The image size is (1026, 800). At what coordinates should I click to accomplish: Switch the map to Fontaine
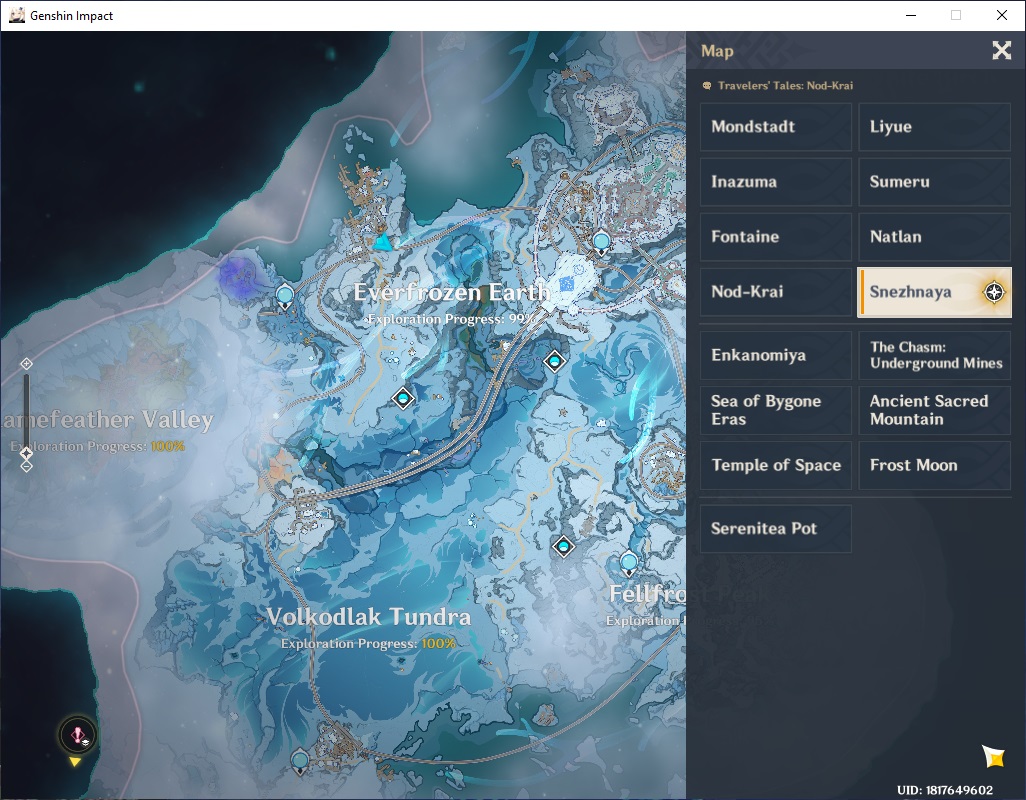click(x=775, y=237)
